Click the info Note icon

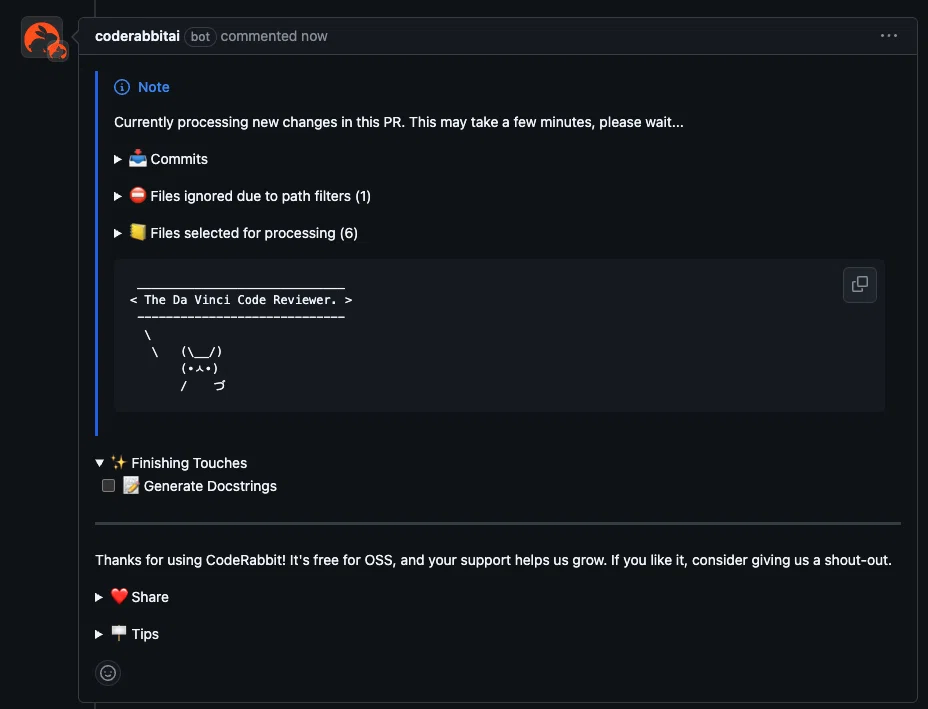tap(122, 87)
